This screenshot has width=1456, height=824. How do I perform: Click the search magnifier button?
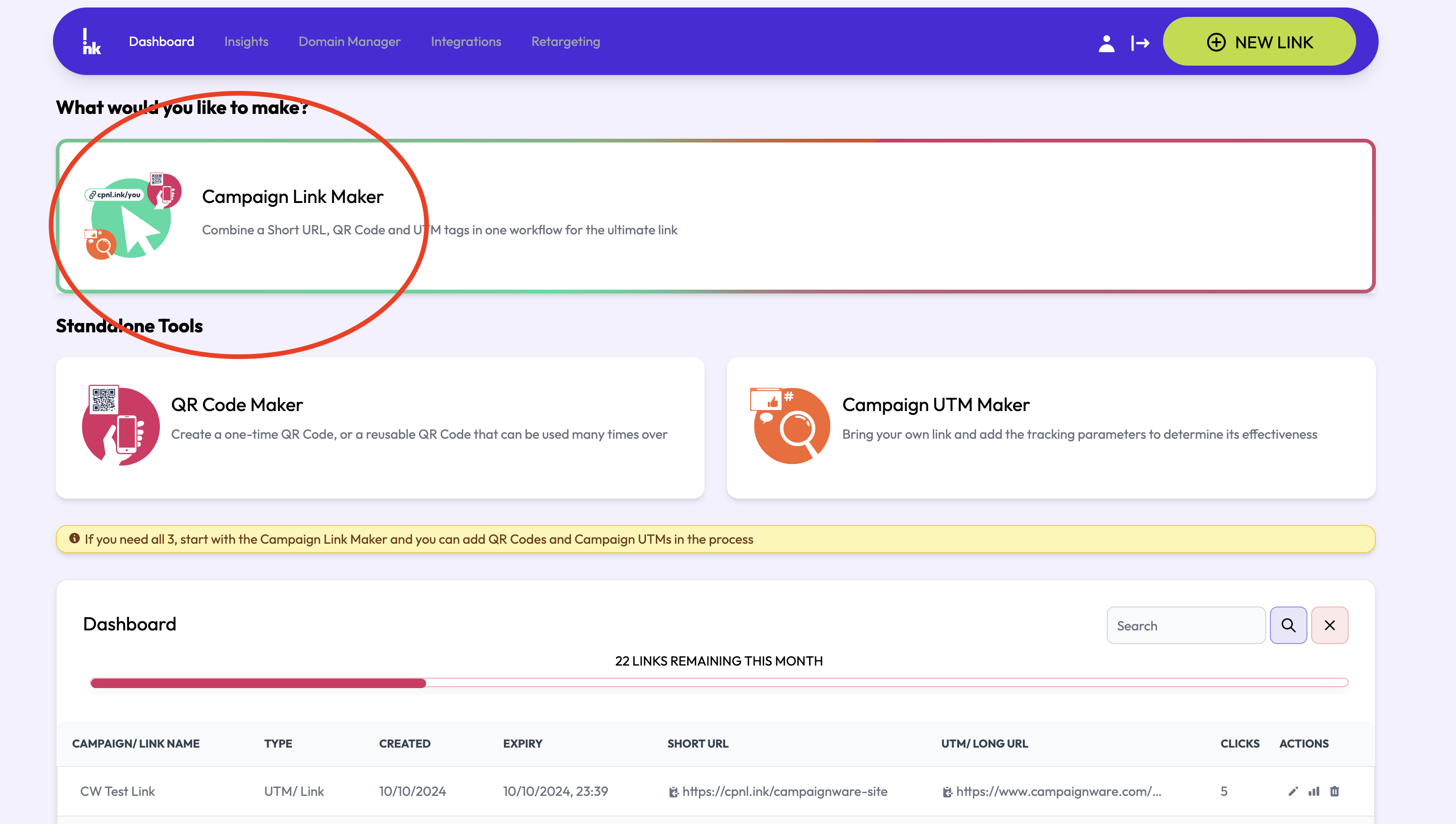point(1288,625)
